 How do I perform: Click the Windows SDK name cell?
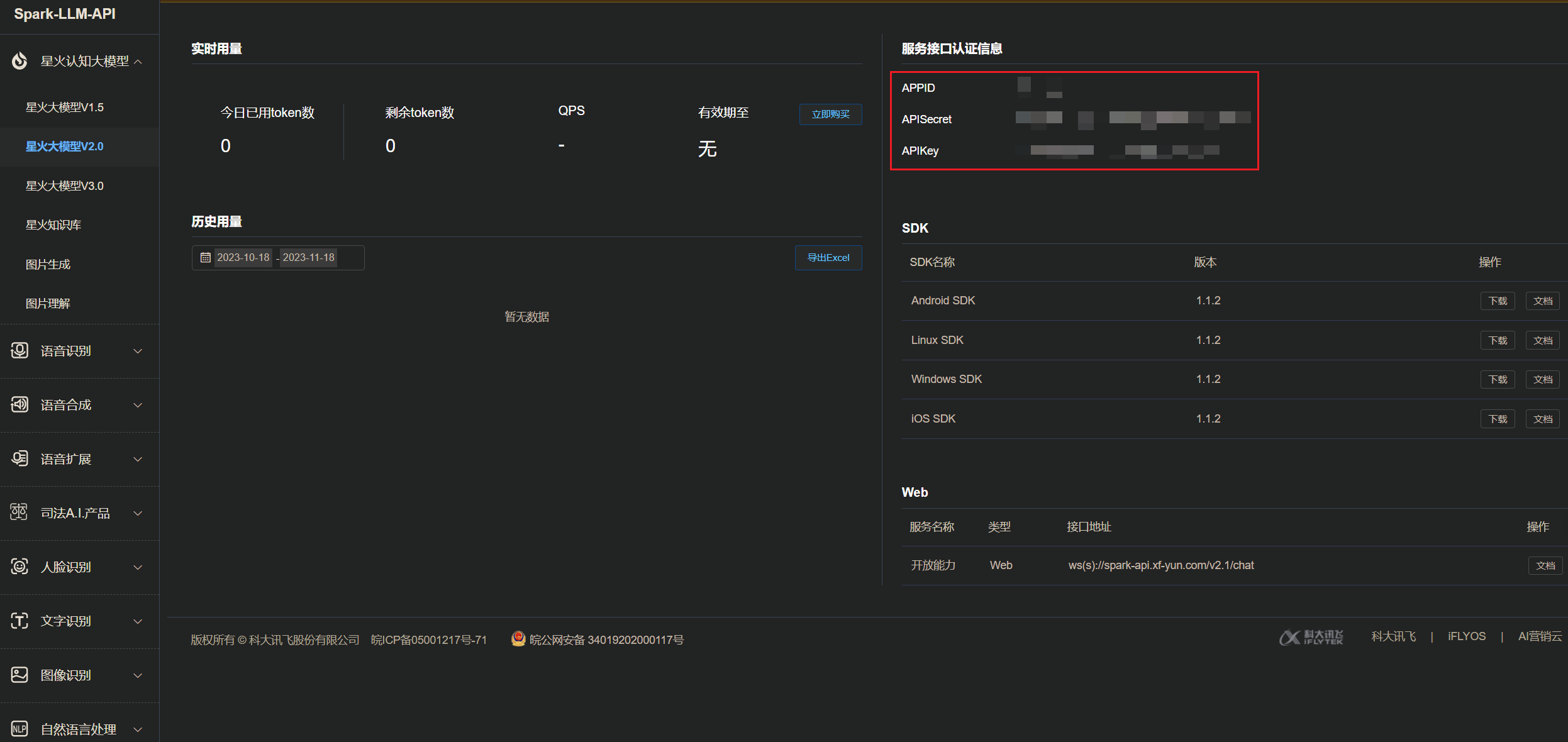(946, 379)
